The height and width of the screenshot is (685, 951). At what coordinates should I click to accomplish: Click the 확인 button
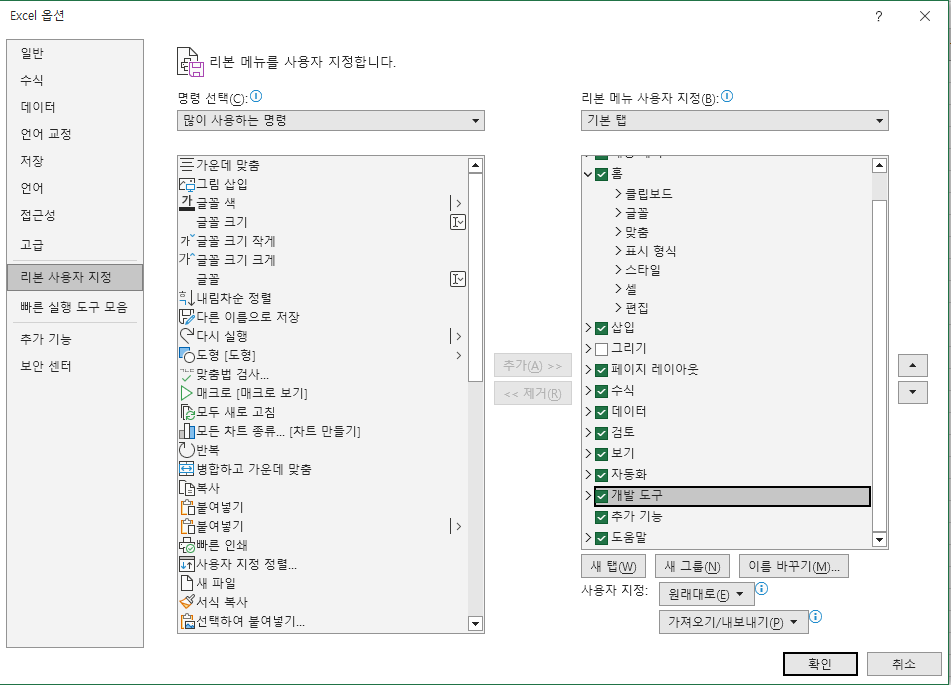coord(820,664)
